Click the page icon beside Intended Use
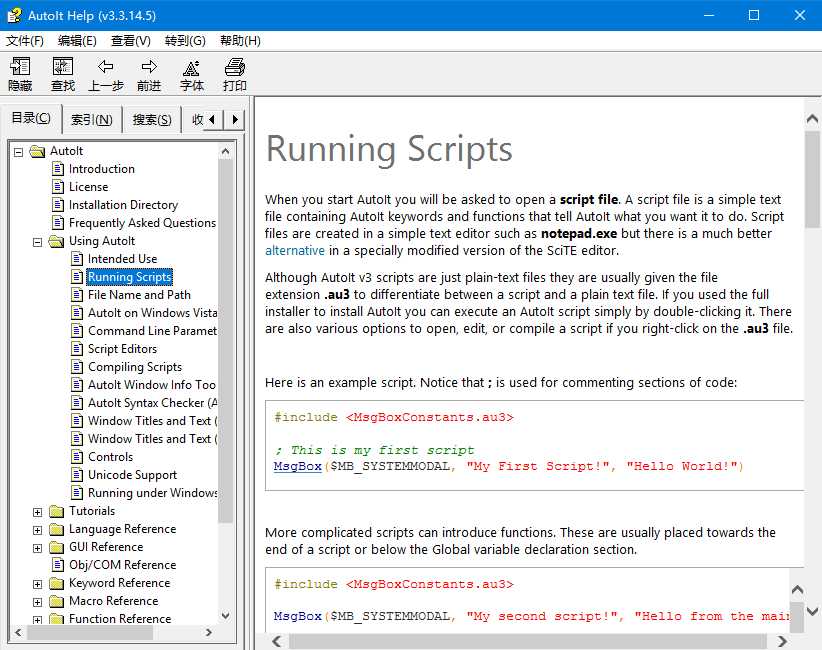822x650 pixels. click(x=77, y=258)
